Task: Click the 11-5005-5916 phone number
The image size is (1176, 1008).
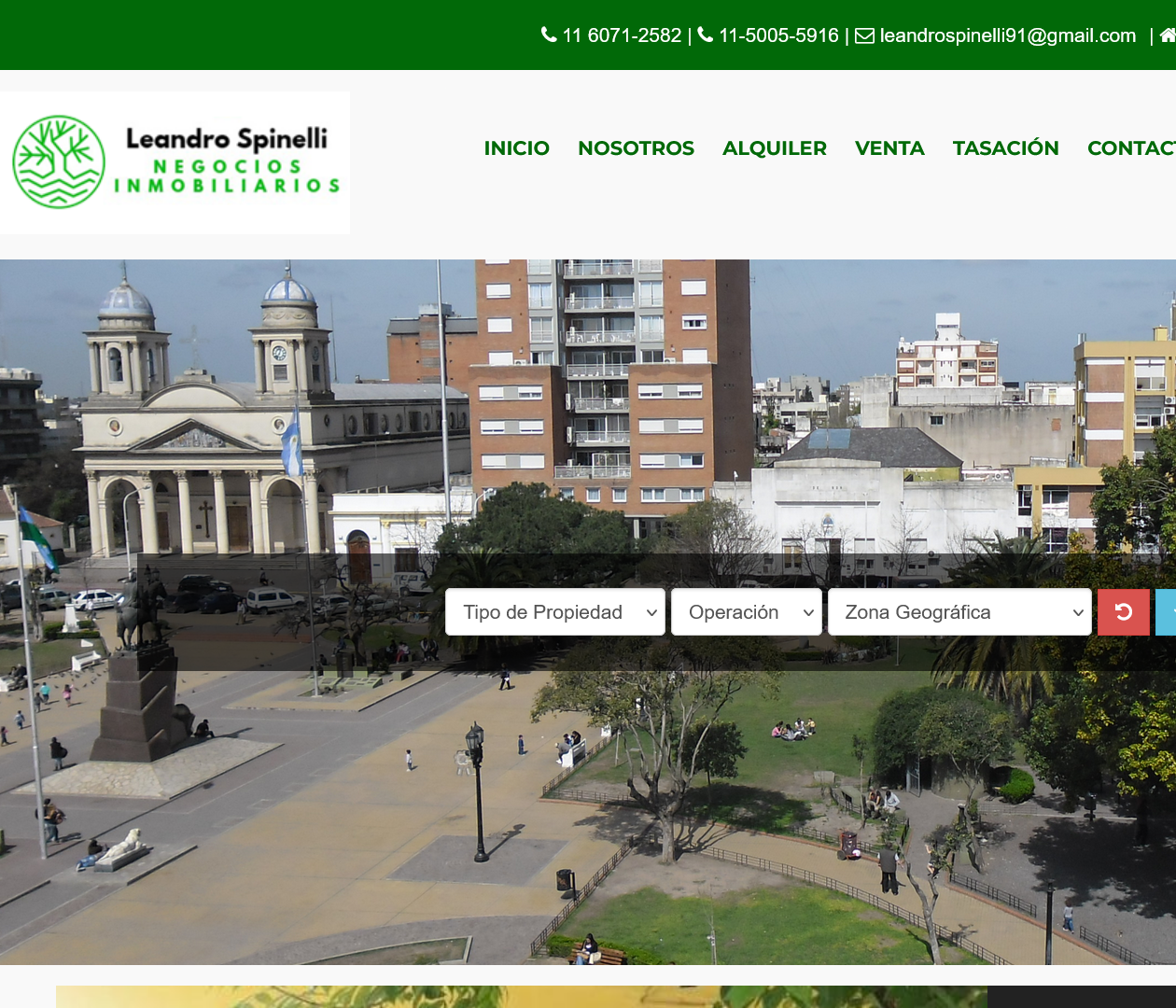Action: point(778,35)
